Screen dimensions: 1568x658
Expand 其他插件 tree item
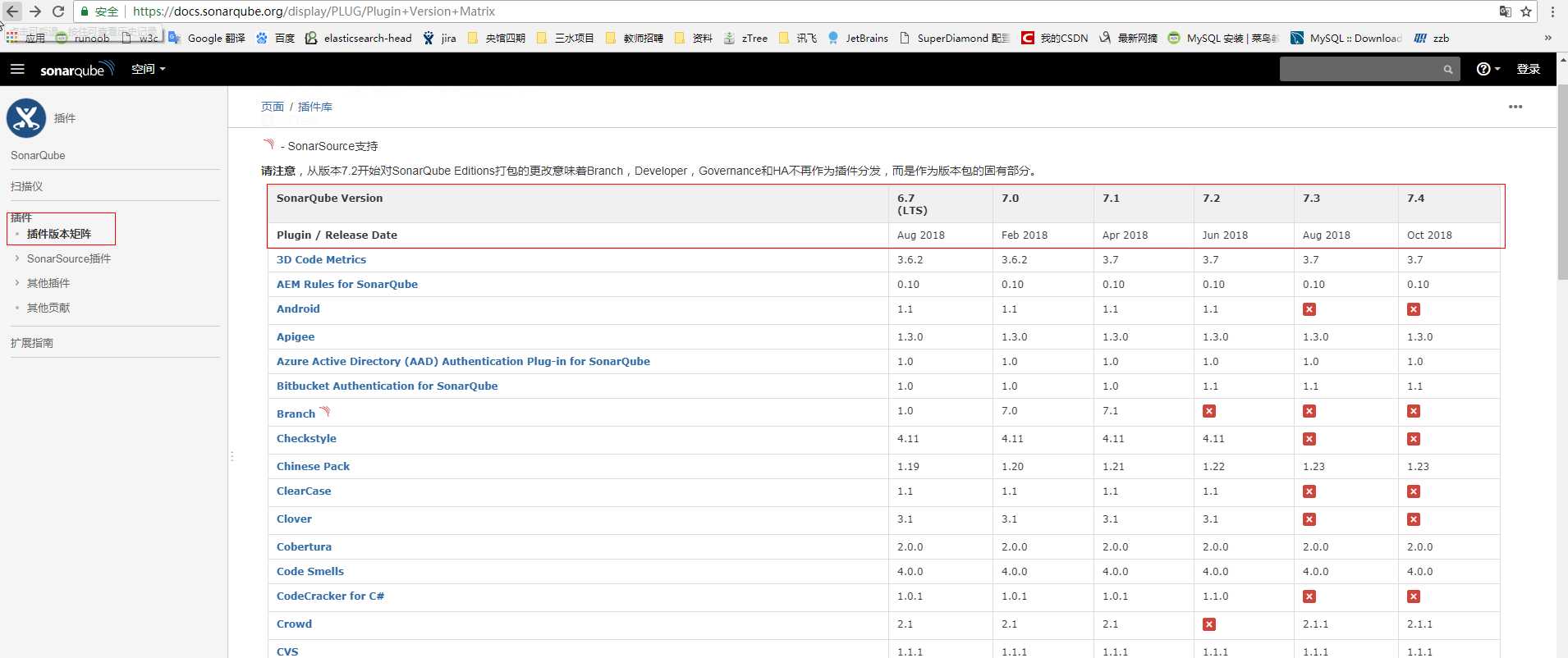16,283
